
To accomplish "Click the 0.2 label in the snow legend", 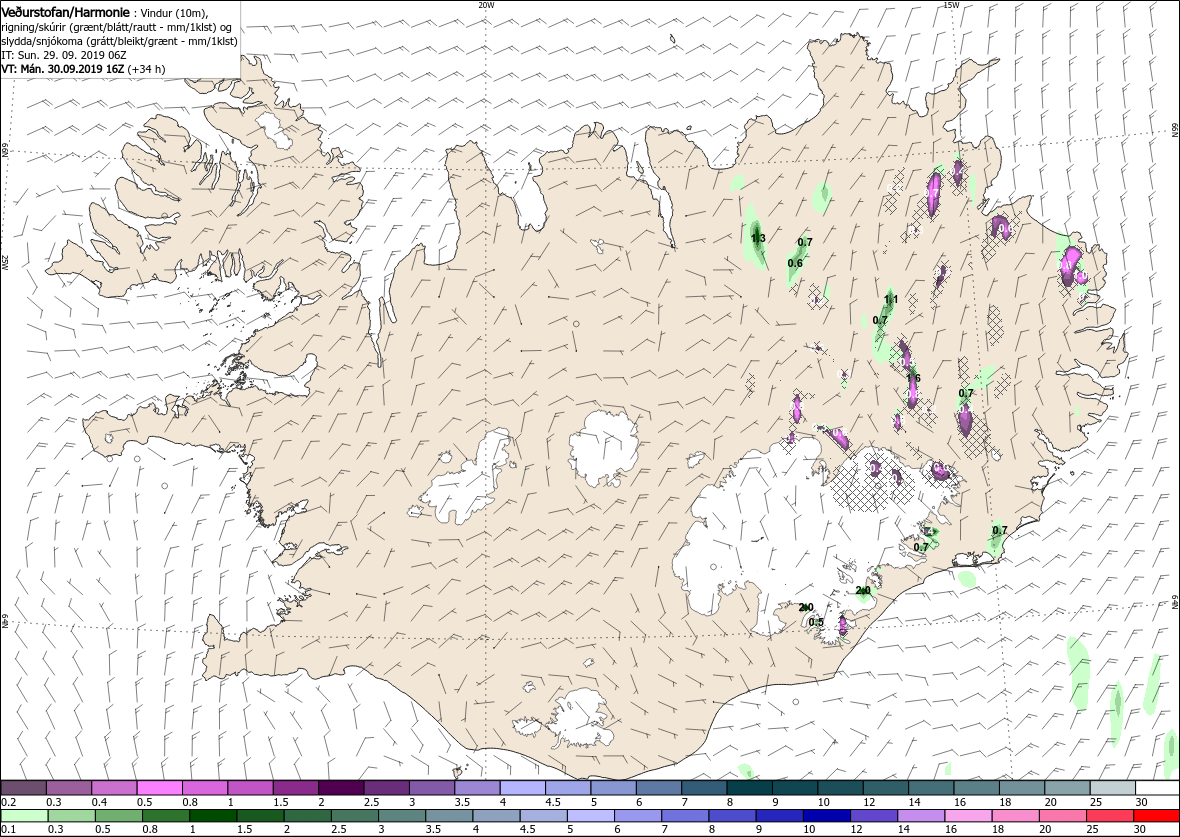I will pyautogui.click(x=8, y=802).
